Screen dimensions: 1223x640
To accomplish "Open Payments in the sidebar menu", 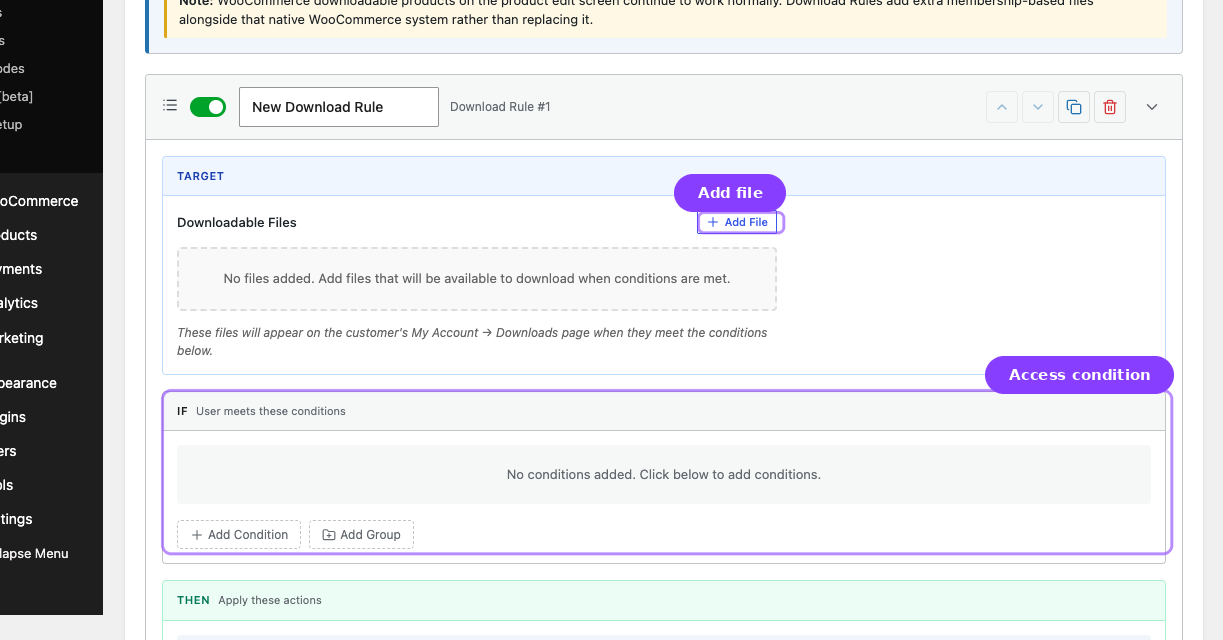I will click(21, 269).
